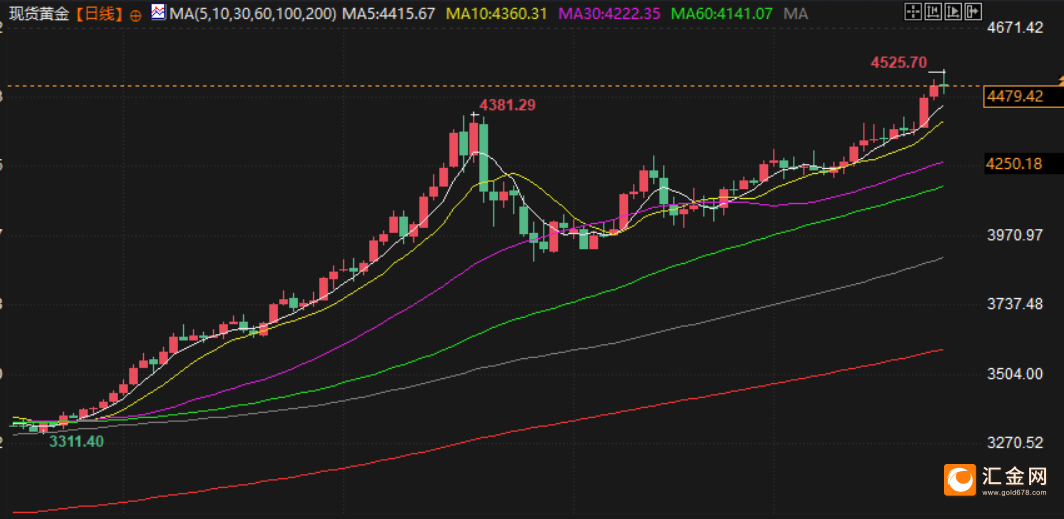This screenshot has height=519, width=1064.
Task: Click the 3270.52 price axis label
Action: pos(1015,443)
